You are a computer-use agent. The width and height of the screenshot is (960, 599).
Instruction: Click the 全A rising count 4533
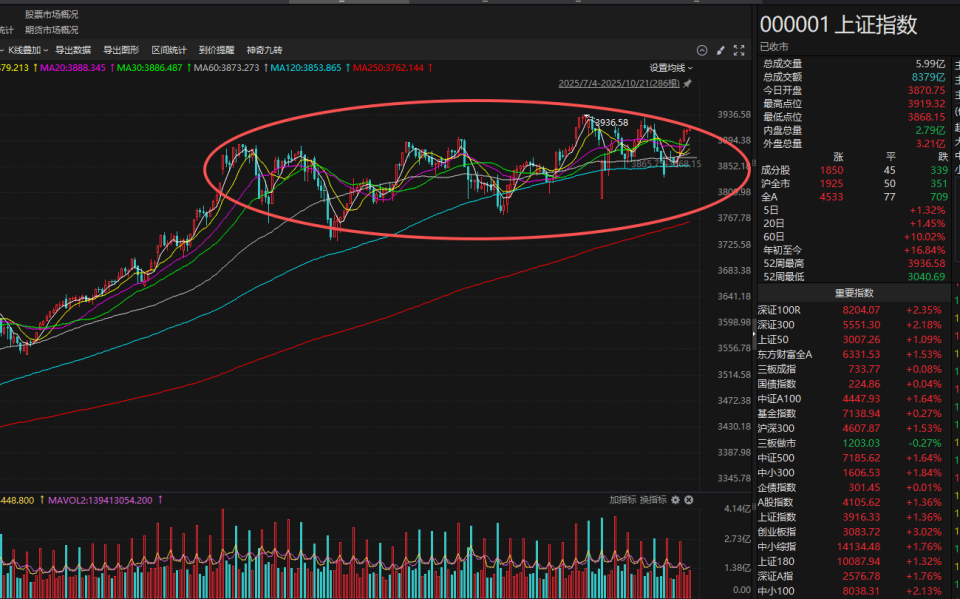pos(831,197)
